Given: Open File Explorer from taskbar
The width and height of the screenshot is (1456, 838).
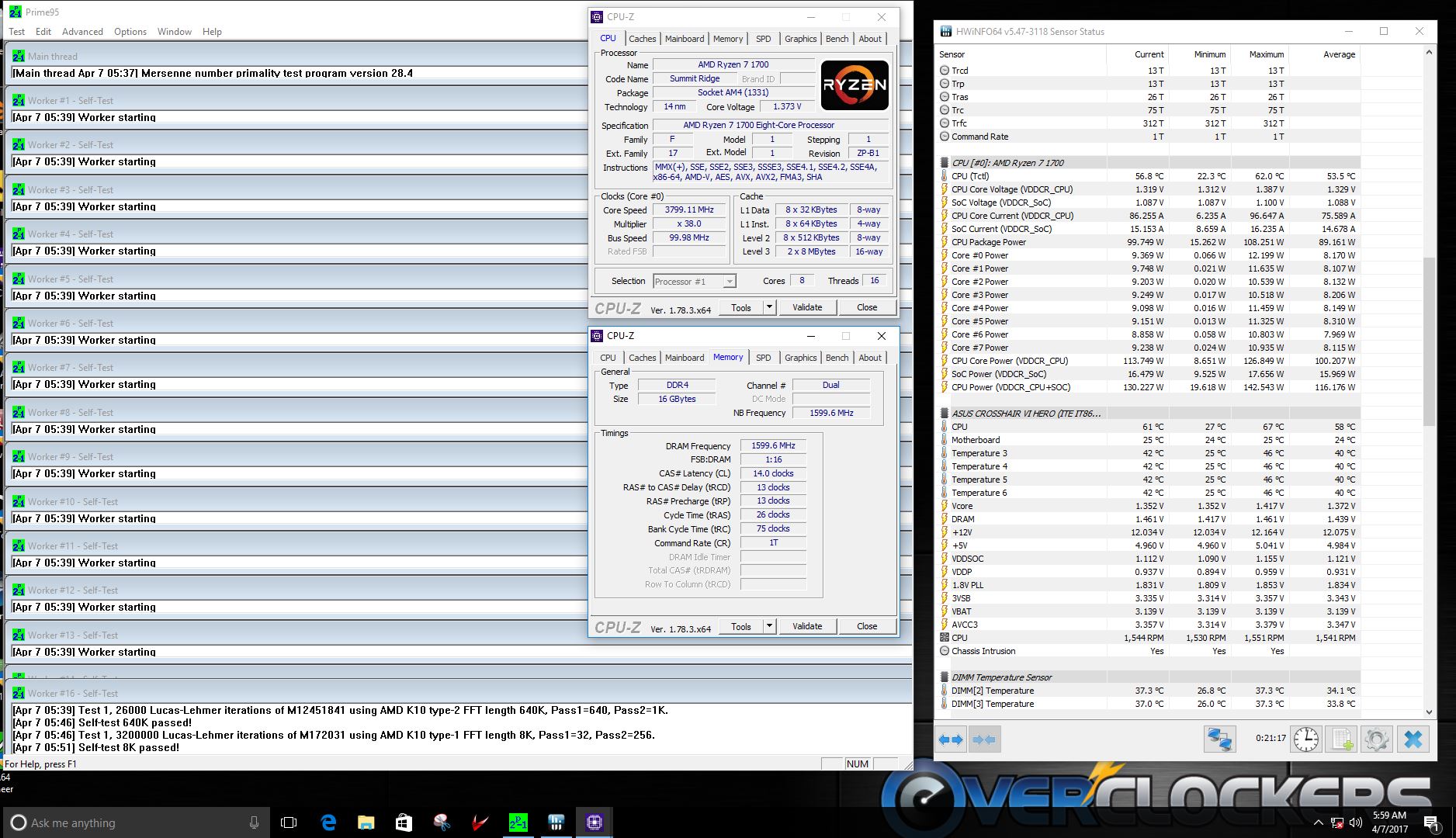Looking at the screenshot, I should 366,822.
